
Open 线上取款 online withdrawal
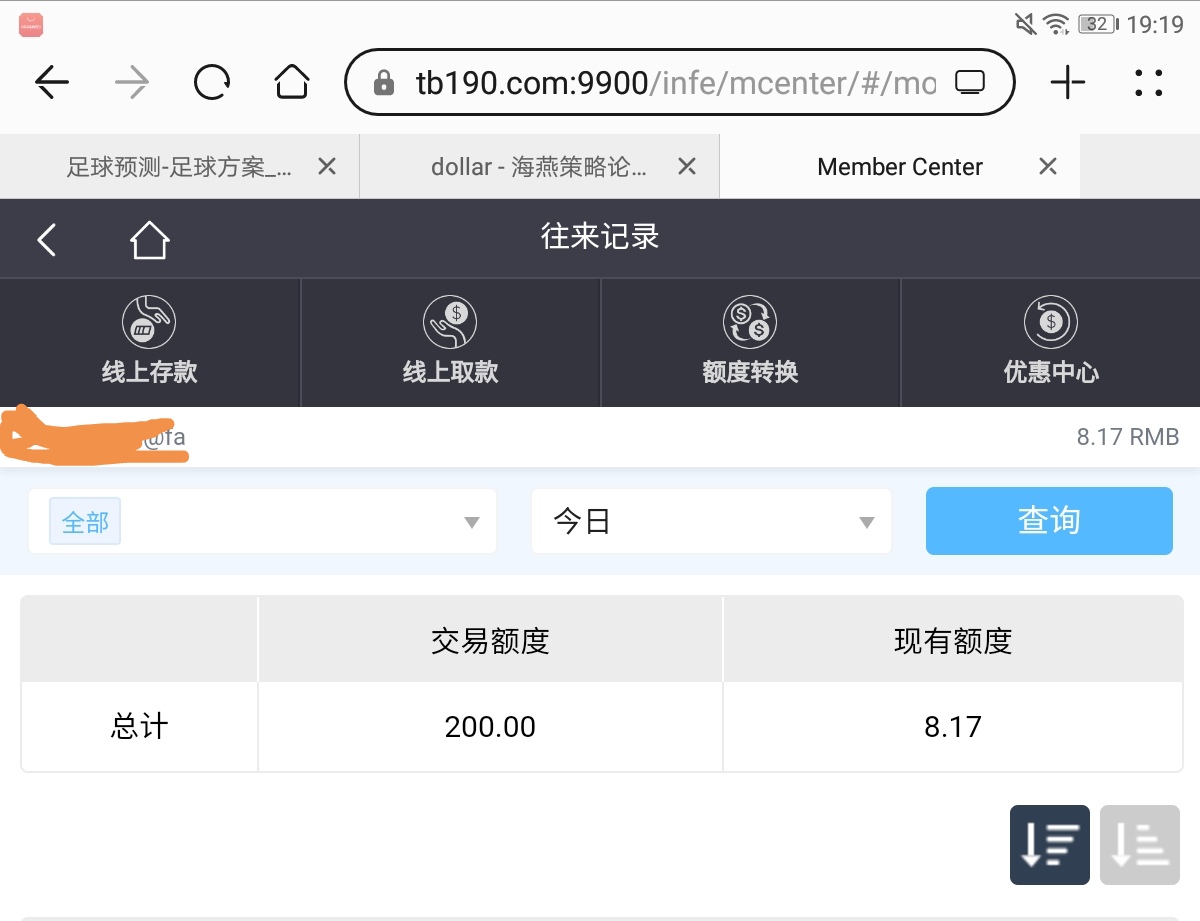point(450,342)
